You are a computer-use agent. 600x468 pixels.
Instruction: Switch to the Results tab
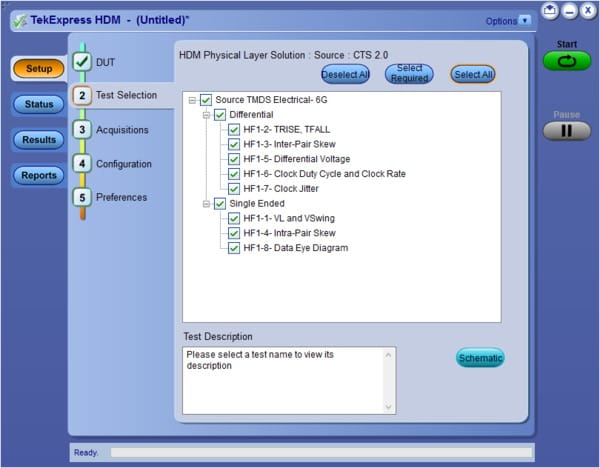39,140
